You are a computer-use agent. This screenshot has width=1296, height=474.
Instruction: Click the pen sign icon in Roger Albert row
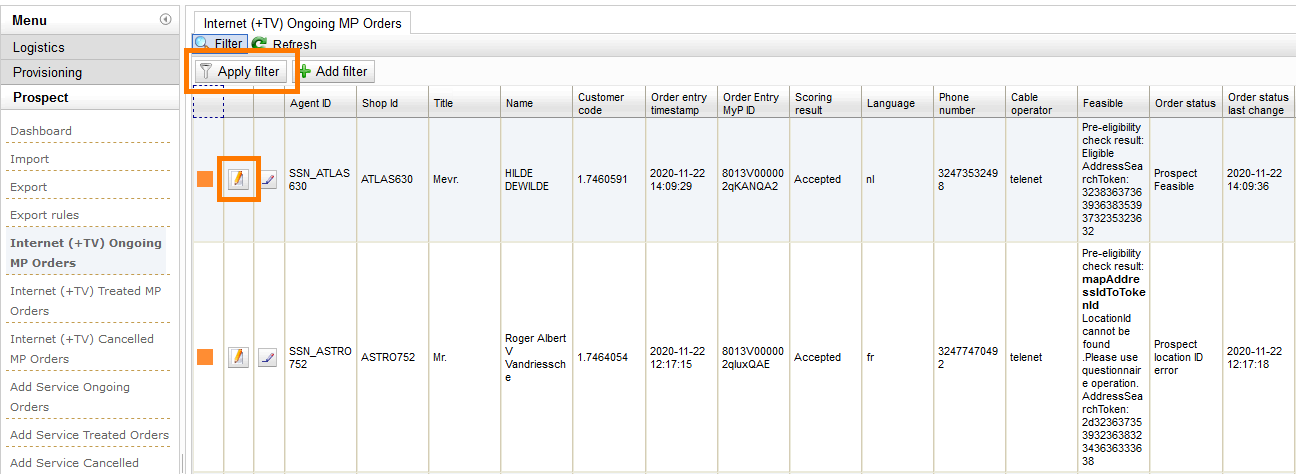click(x=268, y=357)
